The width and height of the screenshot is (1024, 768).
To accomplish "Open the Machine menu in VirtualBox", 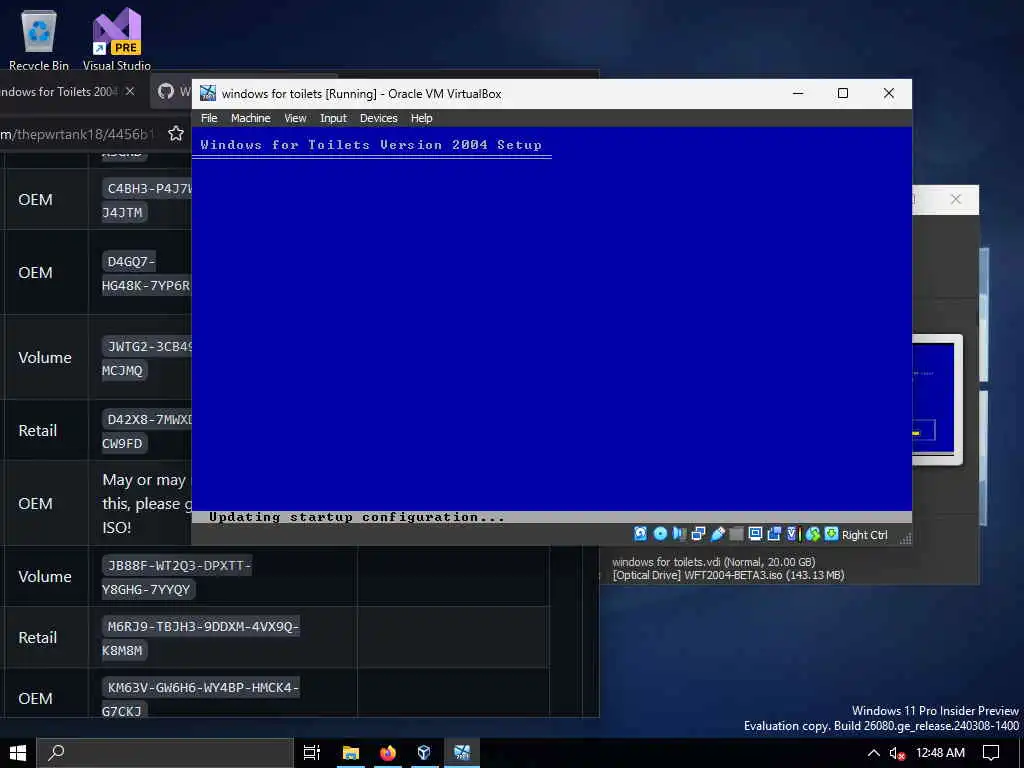I will point(250,118).
